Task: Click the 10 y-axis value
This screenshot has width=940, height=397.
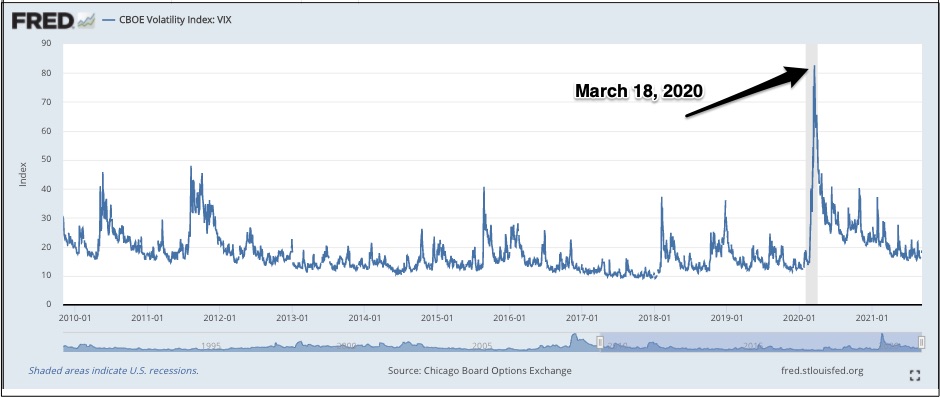Action: click(x=46, y=276)
